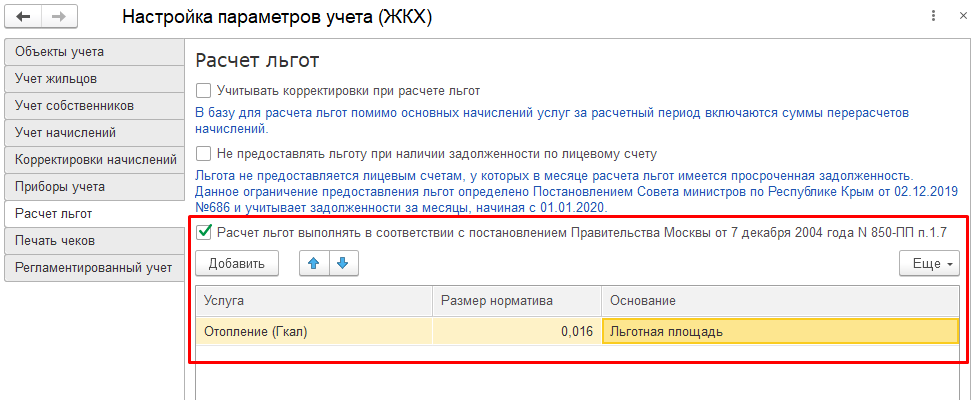Switch to Учет жильцов tab
This screenshot has width=978, height=400.
(93, 79)
